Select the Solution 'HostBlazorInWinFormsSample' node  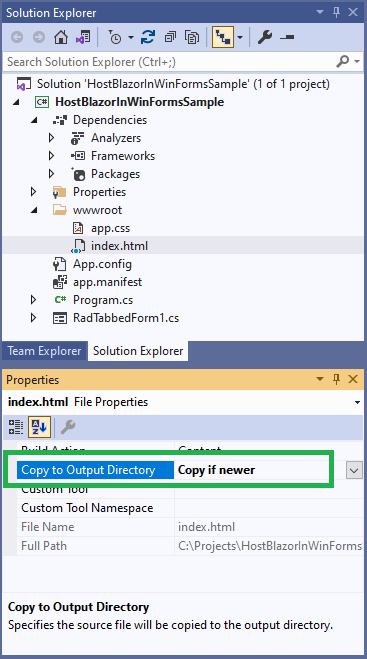coord(183,84)
